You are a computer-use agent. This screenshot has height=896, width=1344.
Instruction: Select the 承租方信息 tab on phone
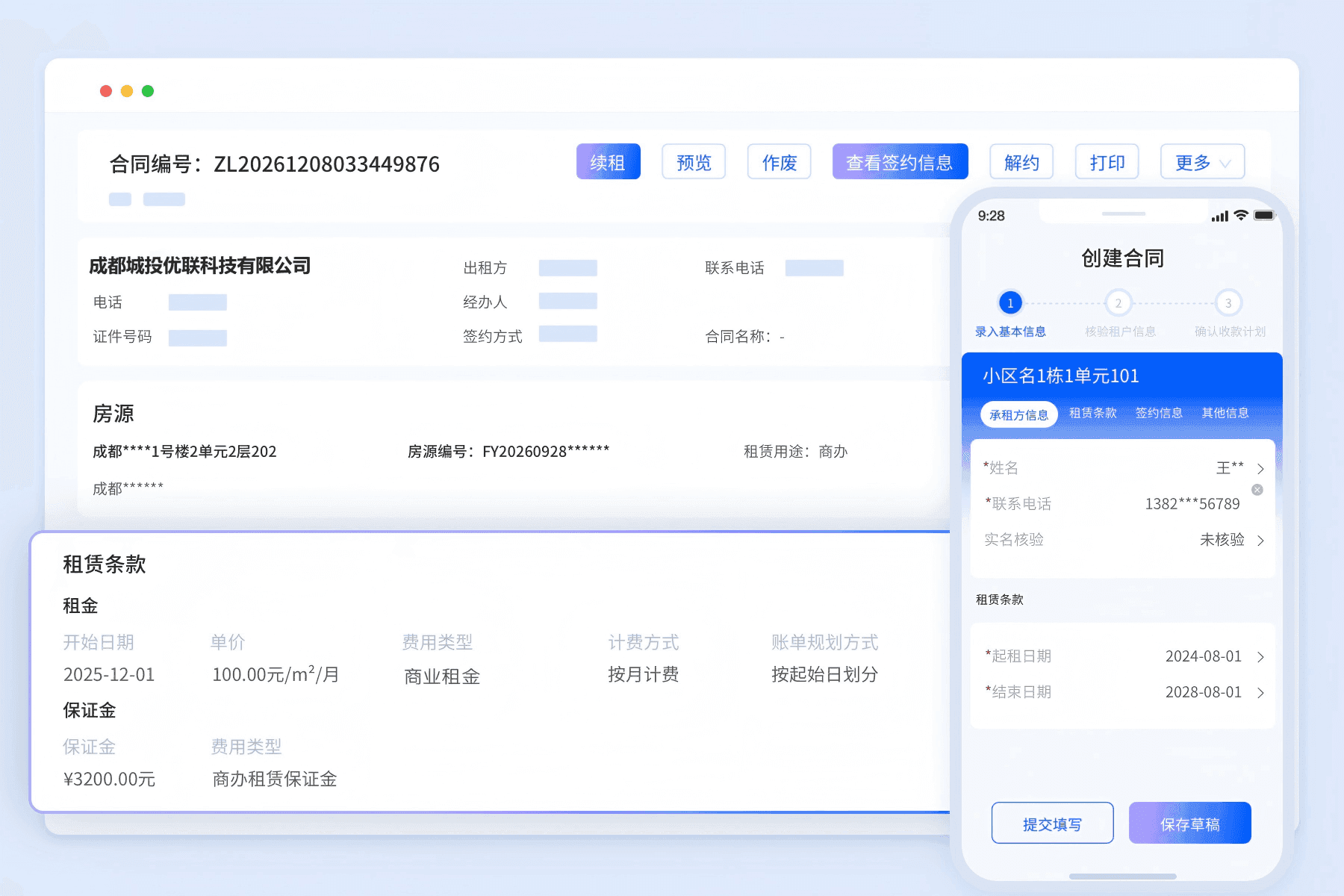pyautogui.click(x=1018, y=414)
